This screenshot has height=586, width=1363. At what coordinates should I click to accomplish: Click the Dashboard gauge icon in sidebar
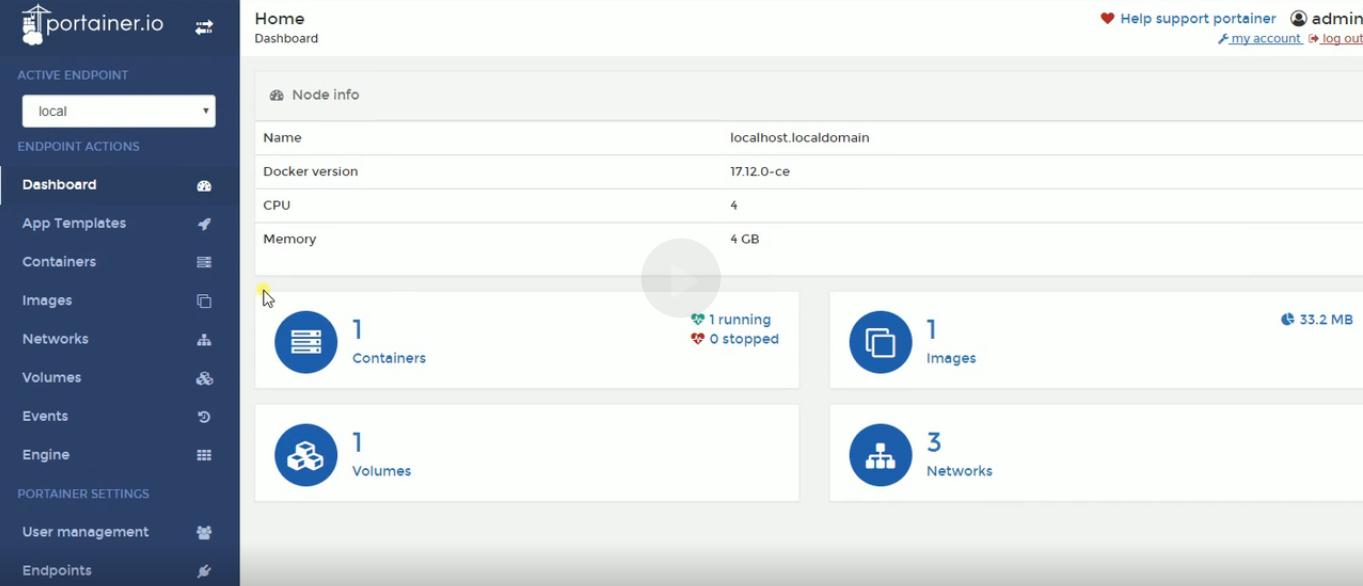(204, 186)
